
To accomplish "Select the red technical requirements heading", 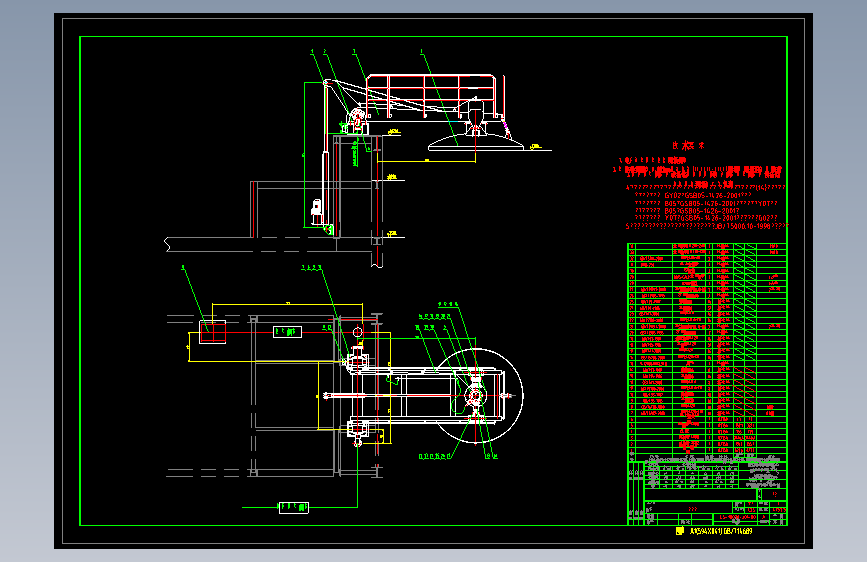I will [x=688, y=145].
